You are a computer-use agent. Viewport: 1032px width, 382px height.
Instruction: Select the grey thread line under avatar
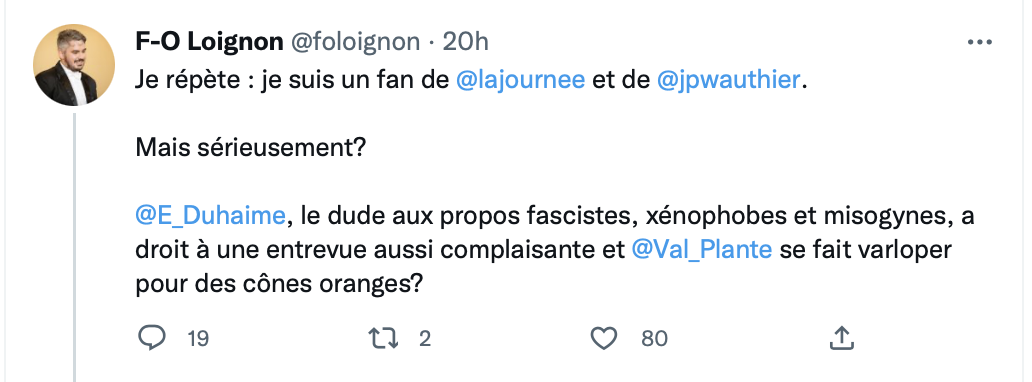[x=74, y=248]
